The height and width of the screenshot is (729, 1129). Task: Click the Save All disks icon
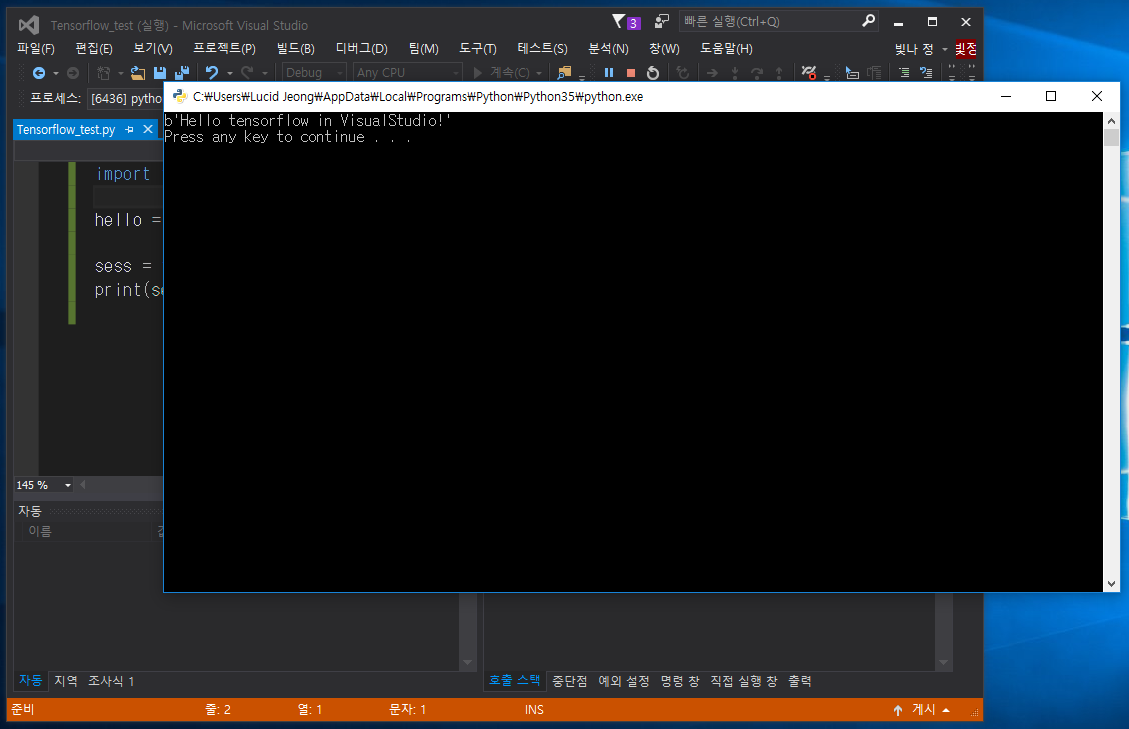pos(181,73)
